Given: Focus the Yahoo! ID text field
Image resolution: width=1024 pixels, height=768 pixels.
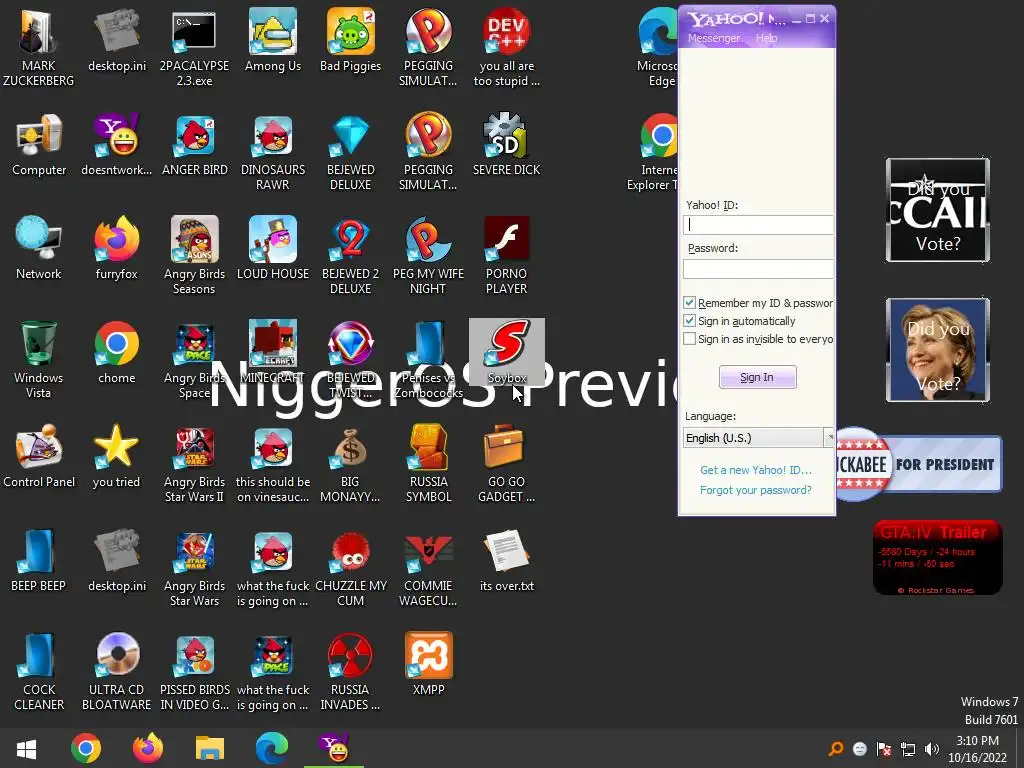Looking at the screenshot, I should point(758,225).
